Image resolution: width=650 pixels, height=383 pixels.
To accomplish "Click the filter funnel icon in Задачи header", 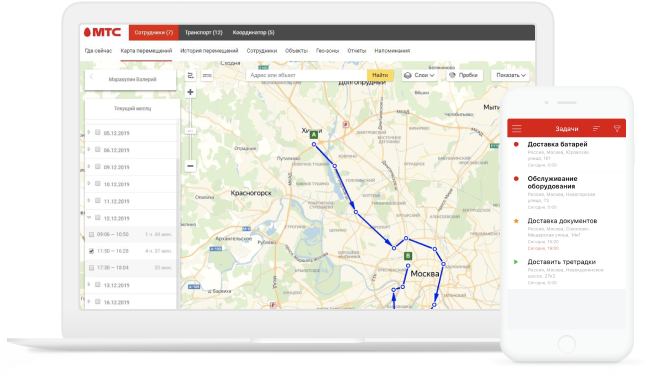I will [617, 128].
